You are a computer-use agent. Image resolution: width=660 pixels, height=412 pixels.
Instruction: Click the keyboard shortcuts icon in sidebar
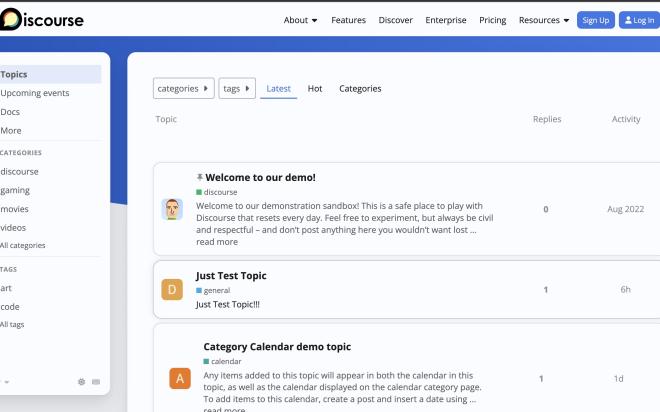click(96, 382)
